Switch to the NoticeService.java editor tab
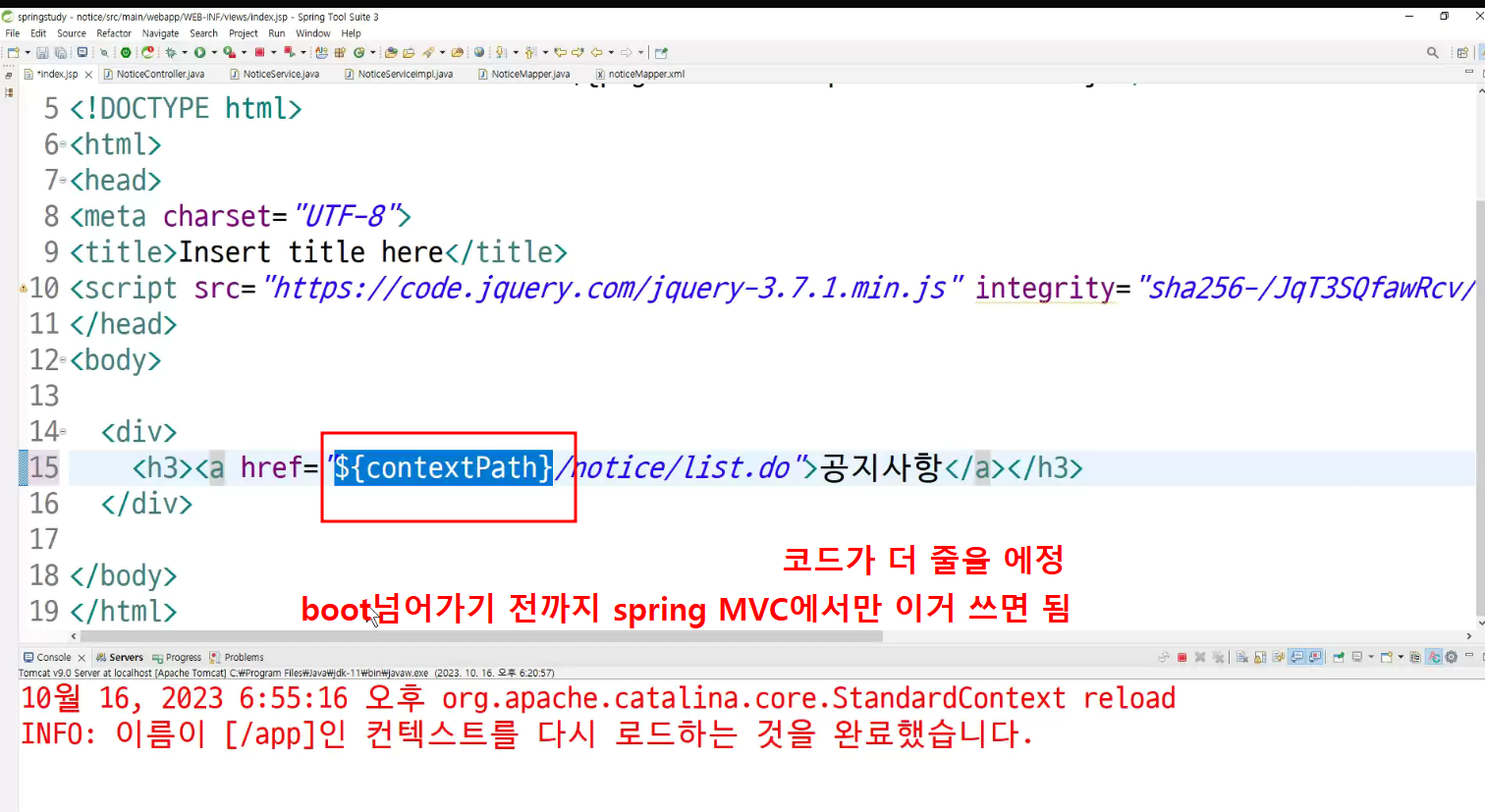The height and width of the screenshot is (812, 1485). click(x=274, y=75)
